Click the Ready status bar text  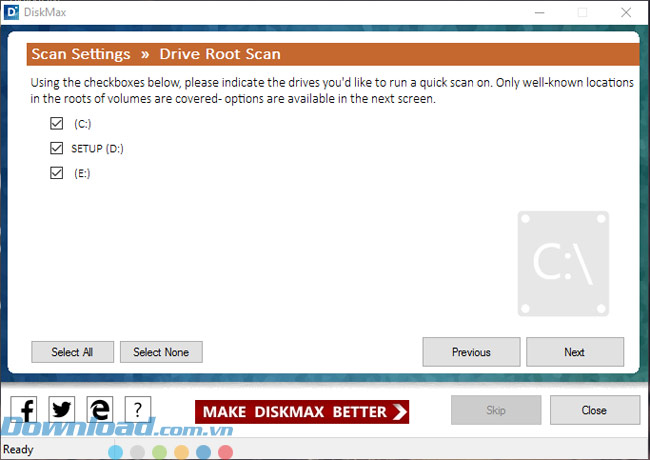[x=18, y=449]
